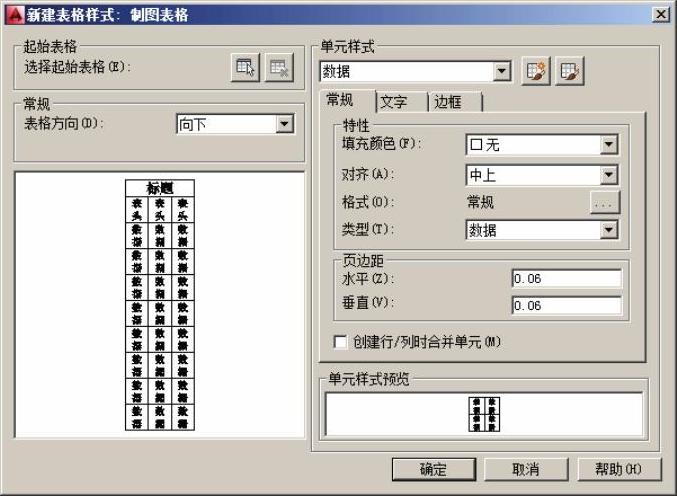Click the create new cell style icon
Viewport: 677px width, 496px height.
536,72
